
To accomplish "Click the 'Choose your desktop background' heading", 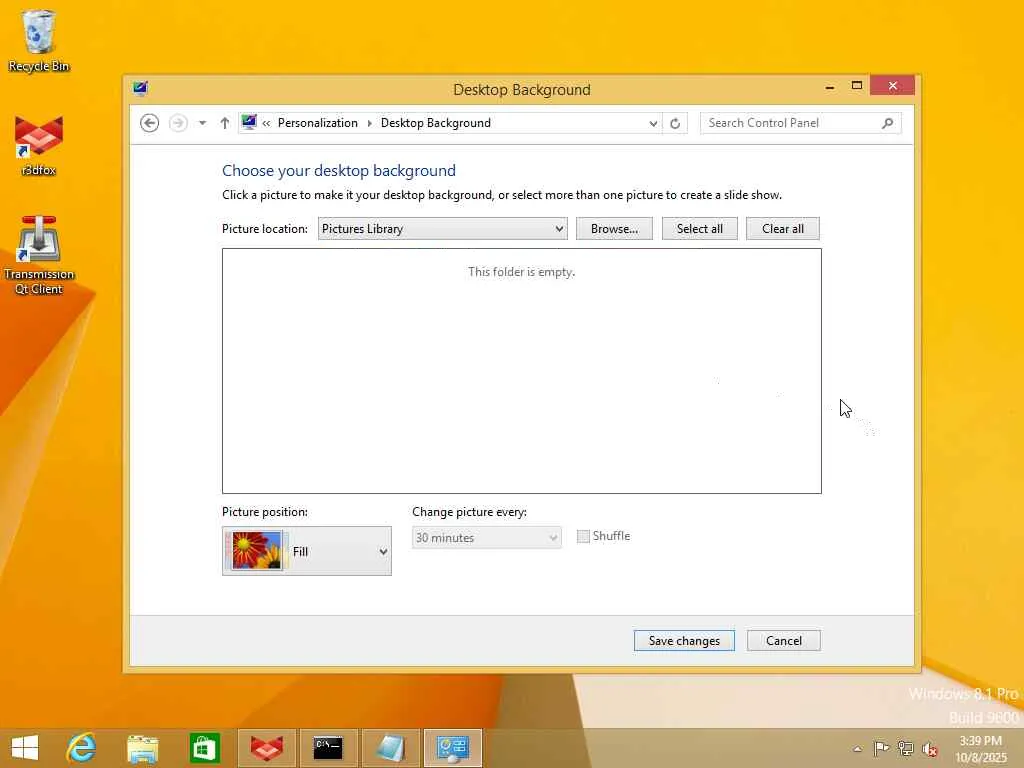I will pyautogui.click(x=339, y=170).
